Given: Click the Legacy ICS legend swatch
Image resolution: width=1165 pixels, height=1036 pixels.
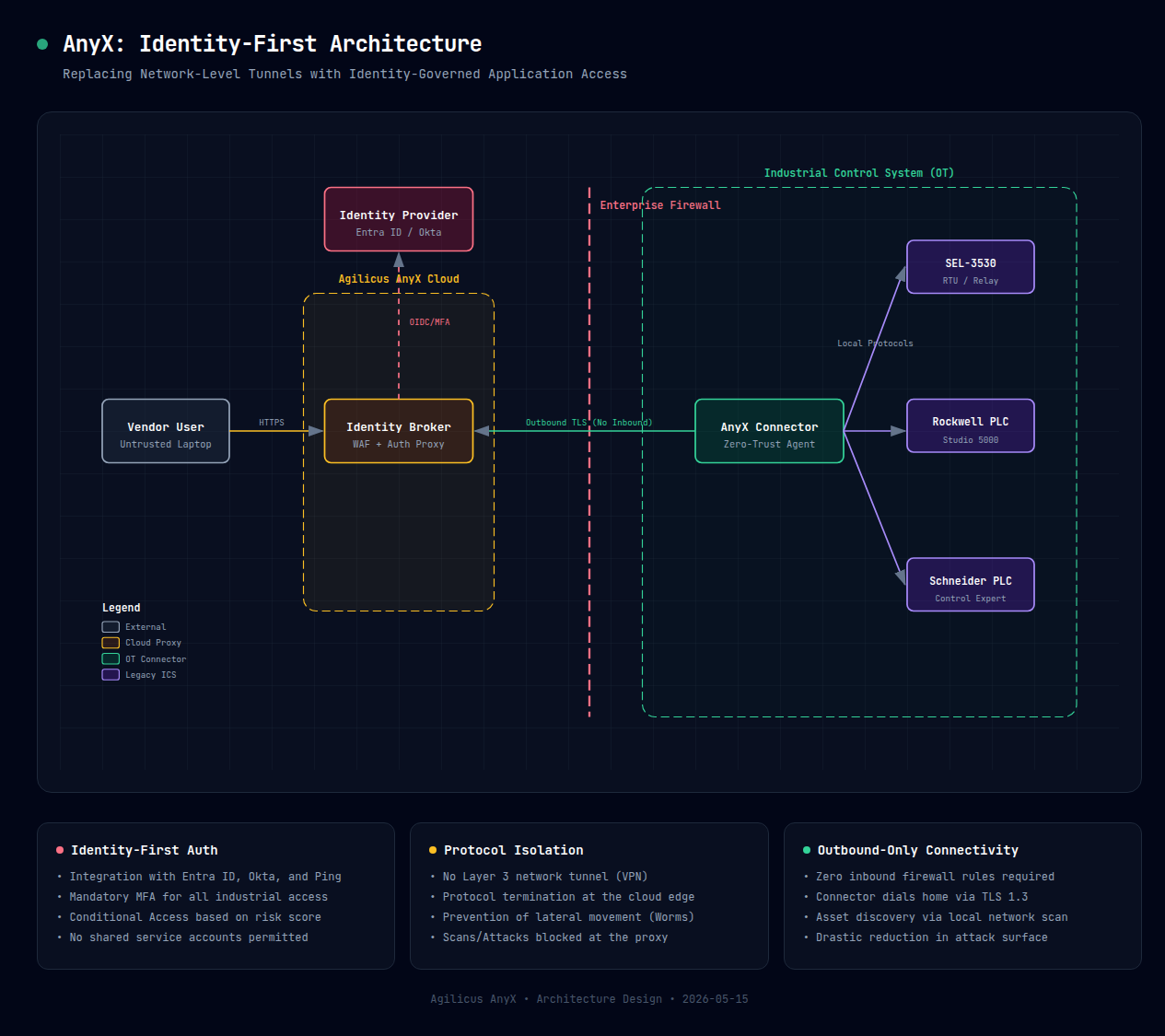Looking at the screenshot, I should tap(111, 675).
